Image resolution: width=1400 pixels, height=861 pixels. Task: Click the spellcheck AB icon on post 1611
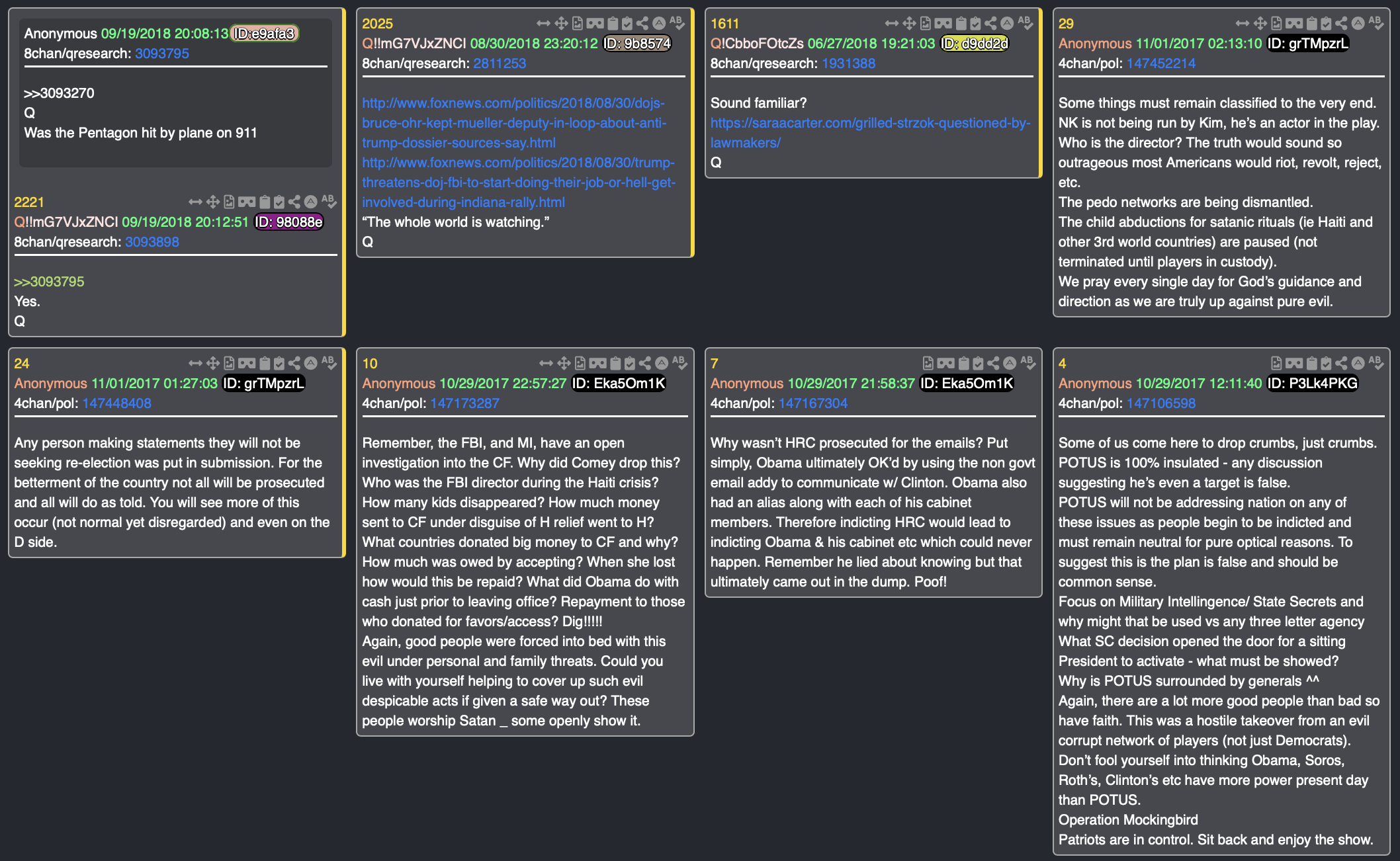click(1025, 22)
